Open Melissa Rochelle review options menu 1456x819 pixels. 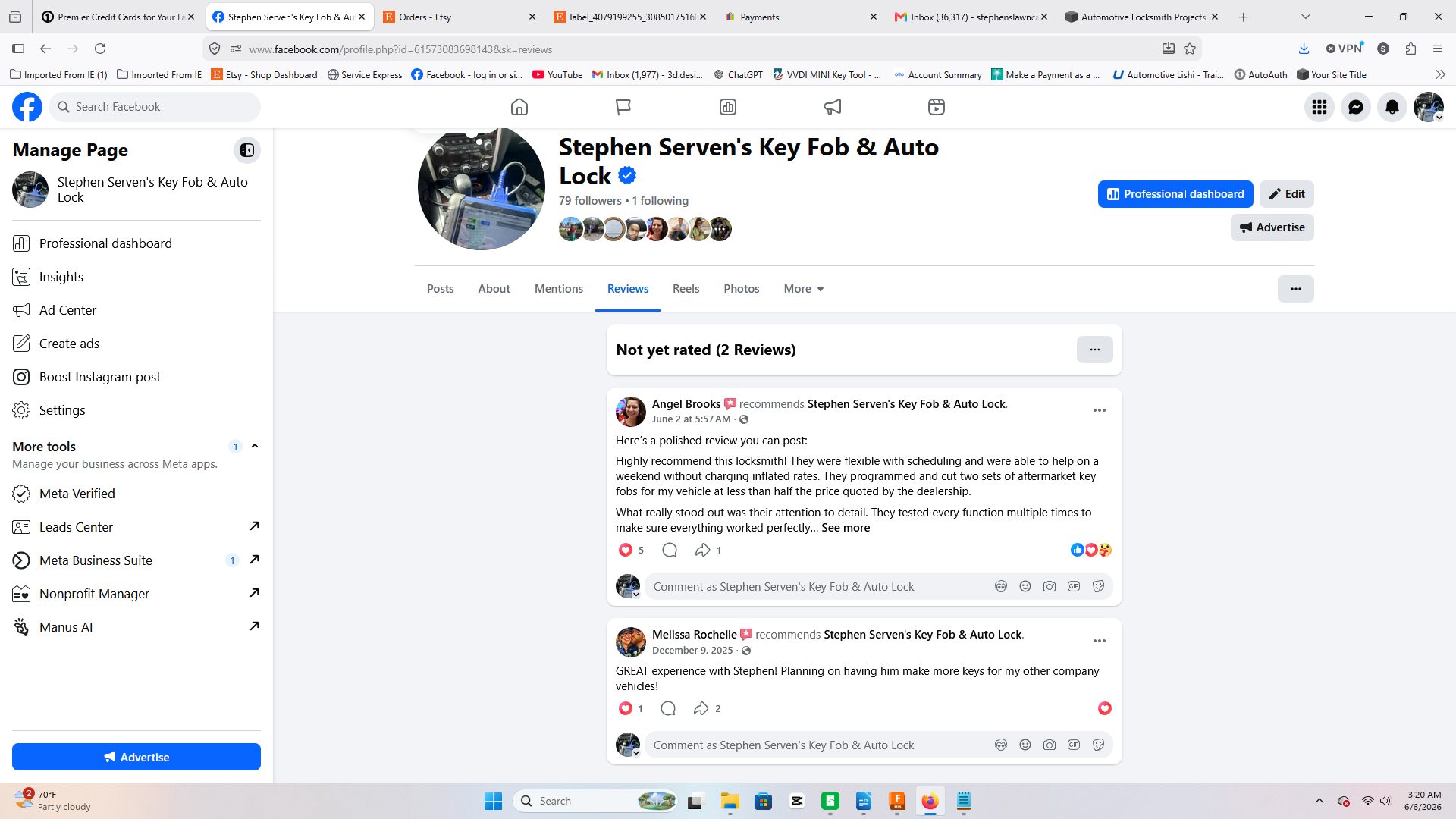pos(1100,641)
